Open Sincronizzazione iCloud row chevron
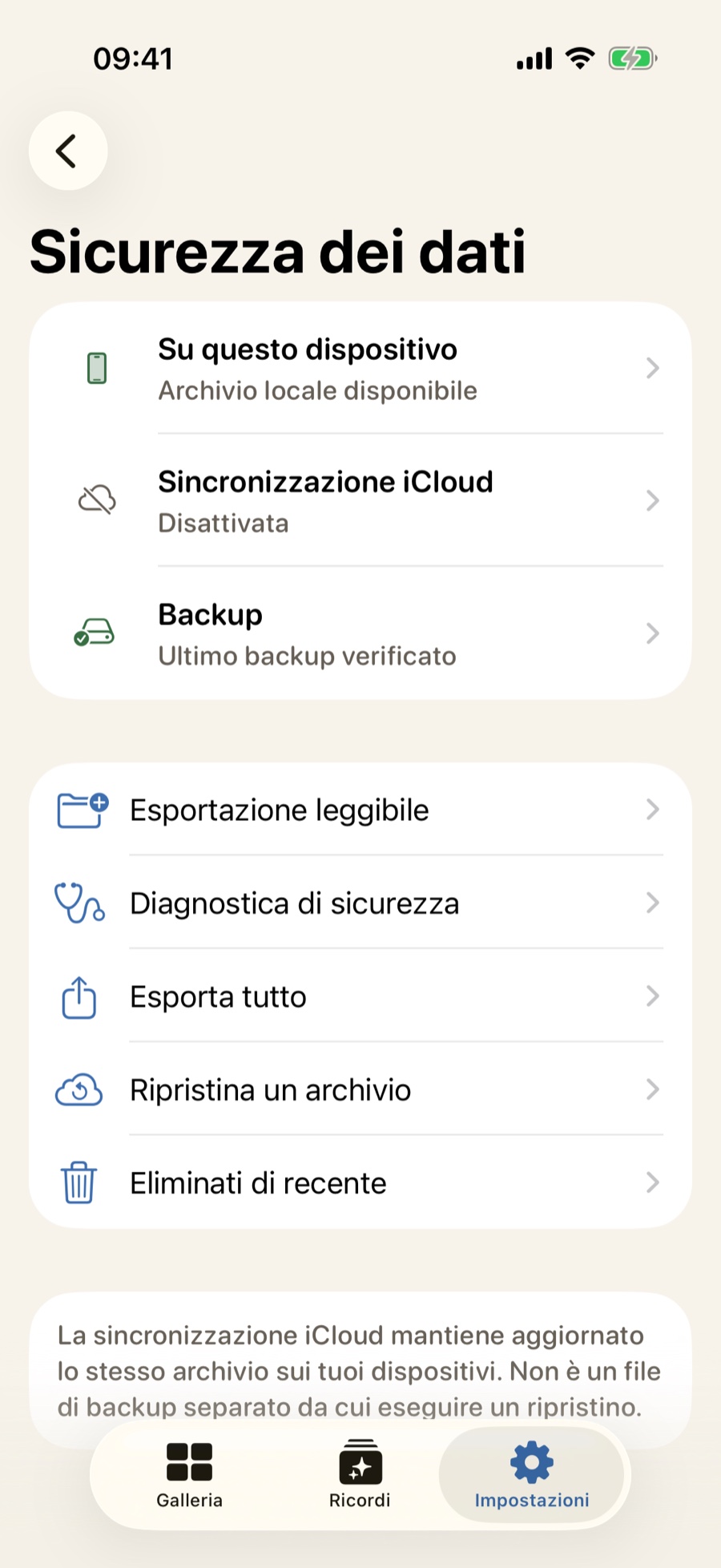 pyautogui.click(x=653, y=501)
